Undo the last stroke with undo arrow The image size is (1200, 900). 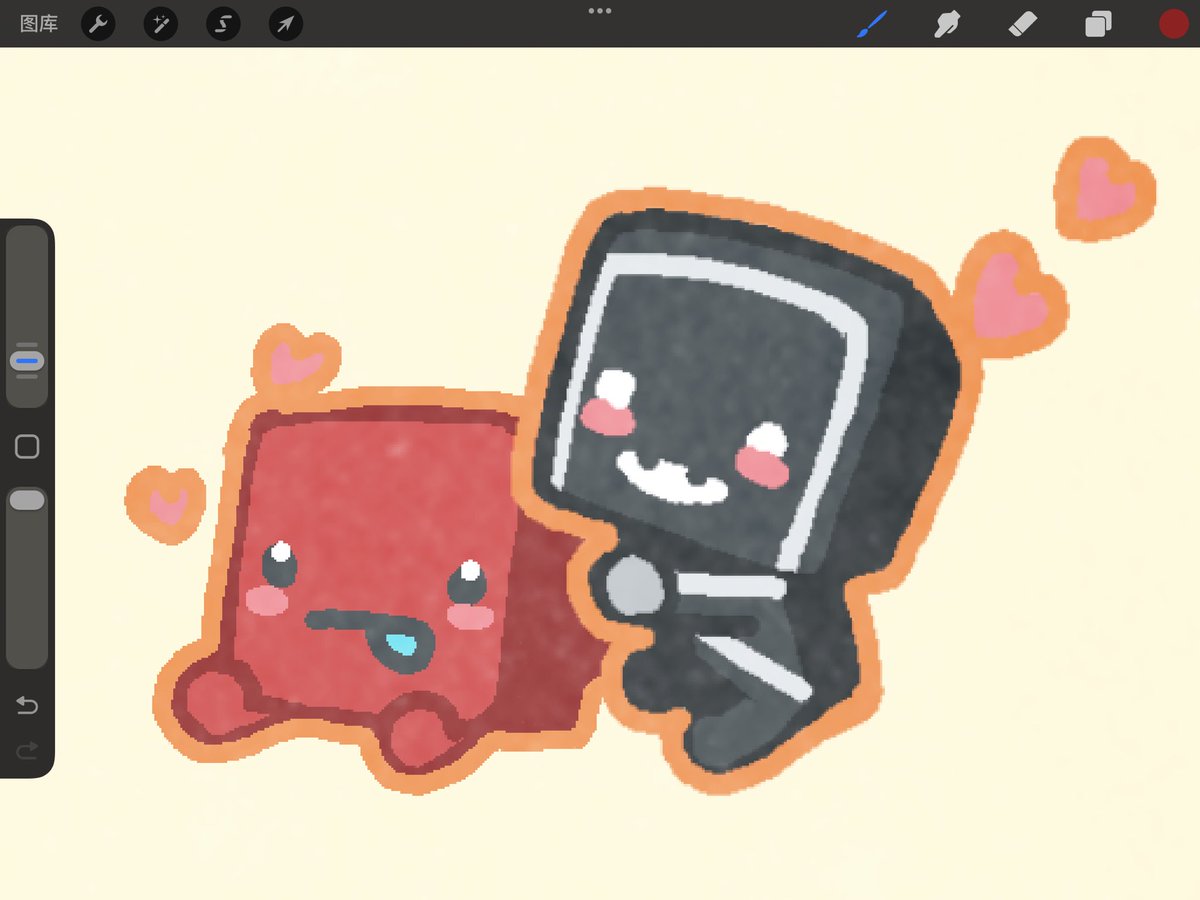pyautogui.click(x=27, y=707)
